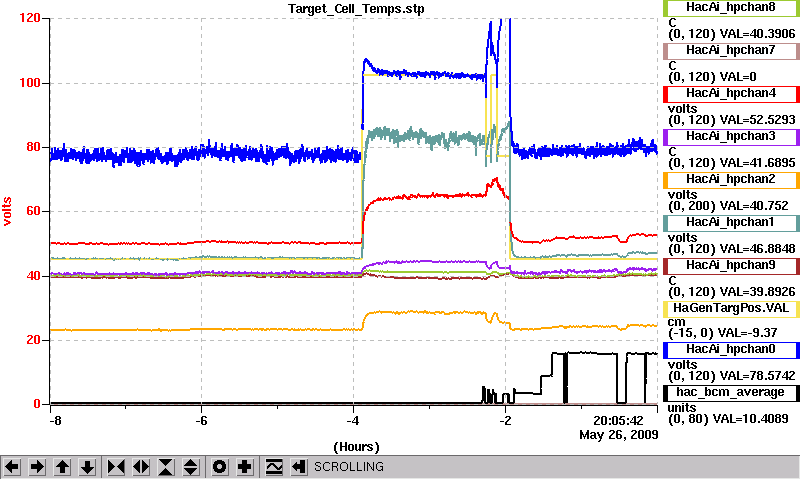Click the VAL=52.5293 reading

click(x=757, y=120)
